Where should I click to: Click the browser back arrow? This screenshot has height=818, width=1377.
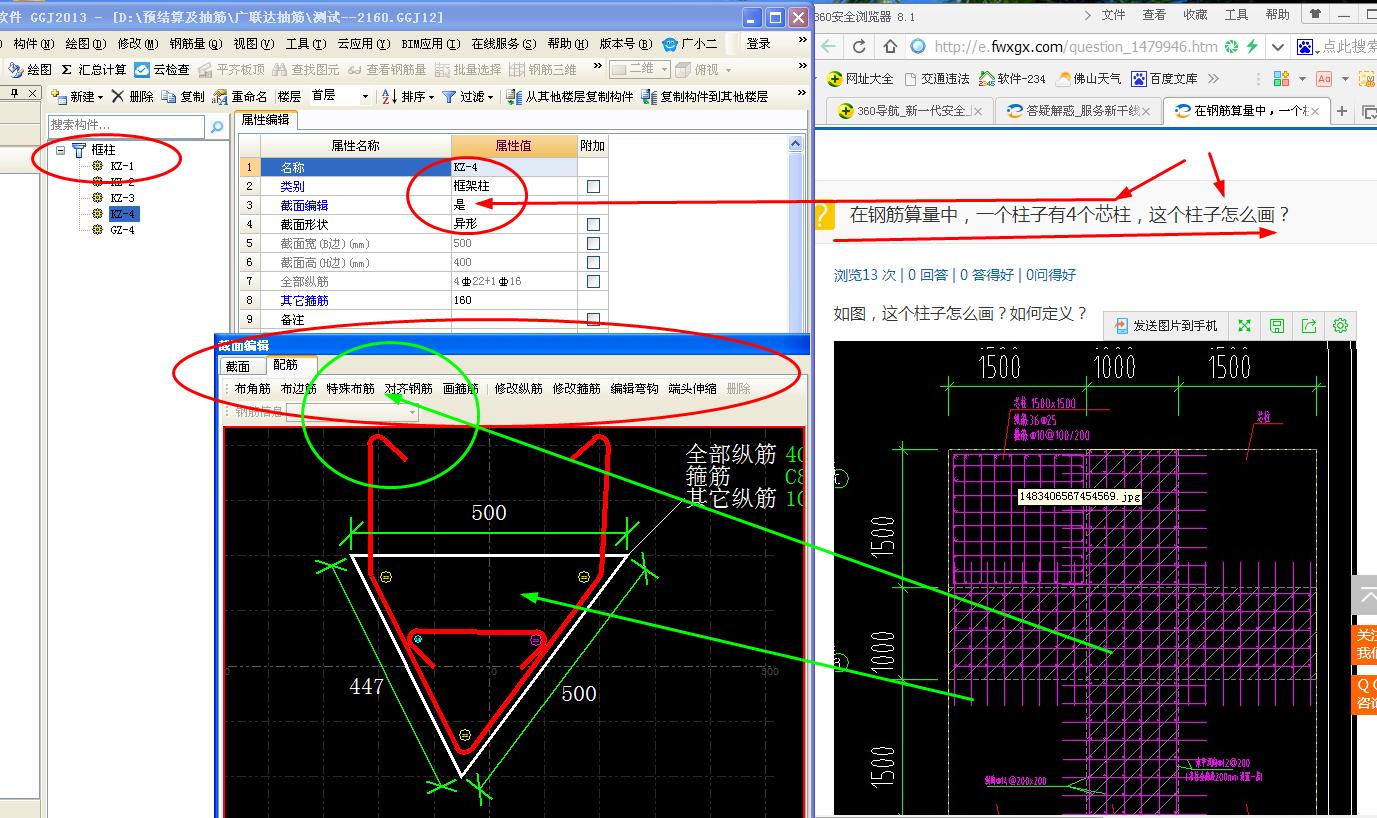pyautogui.click(x=828, y=47)
